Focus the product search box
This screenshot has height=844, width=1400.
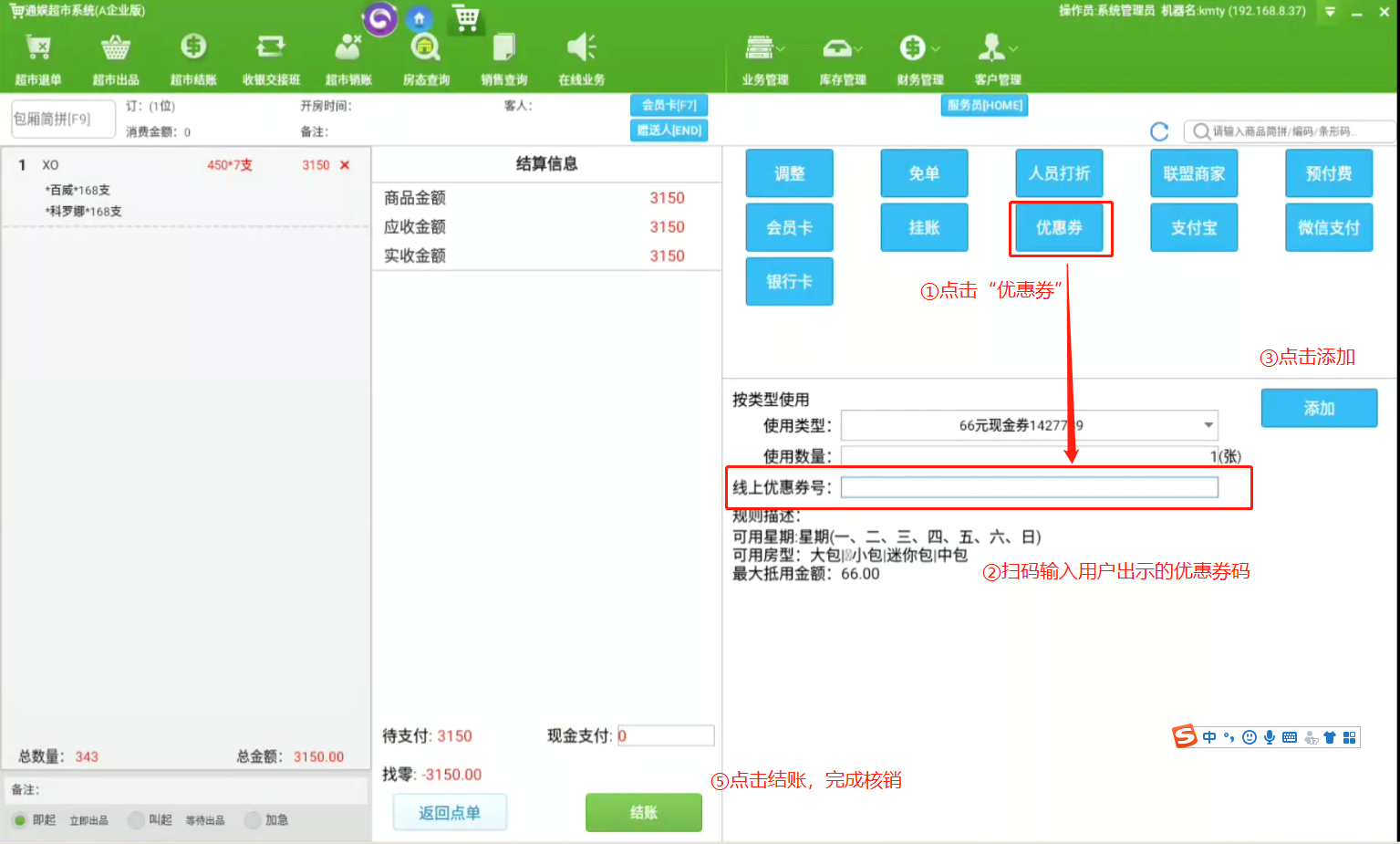click(x=1288, y=131)
